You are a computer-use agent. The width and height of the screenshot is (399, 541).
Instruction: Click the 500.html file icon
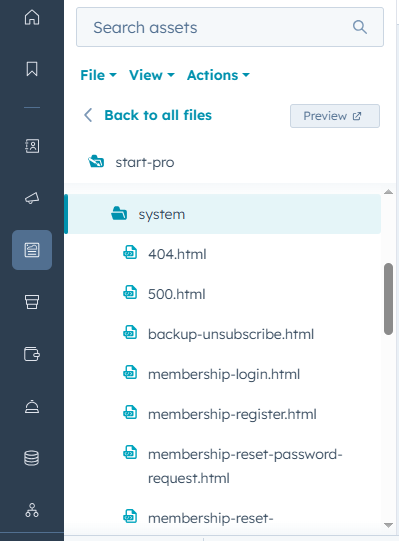click(x=130, y=292)
